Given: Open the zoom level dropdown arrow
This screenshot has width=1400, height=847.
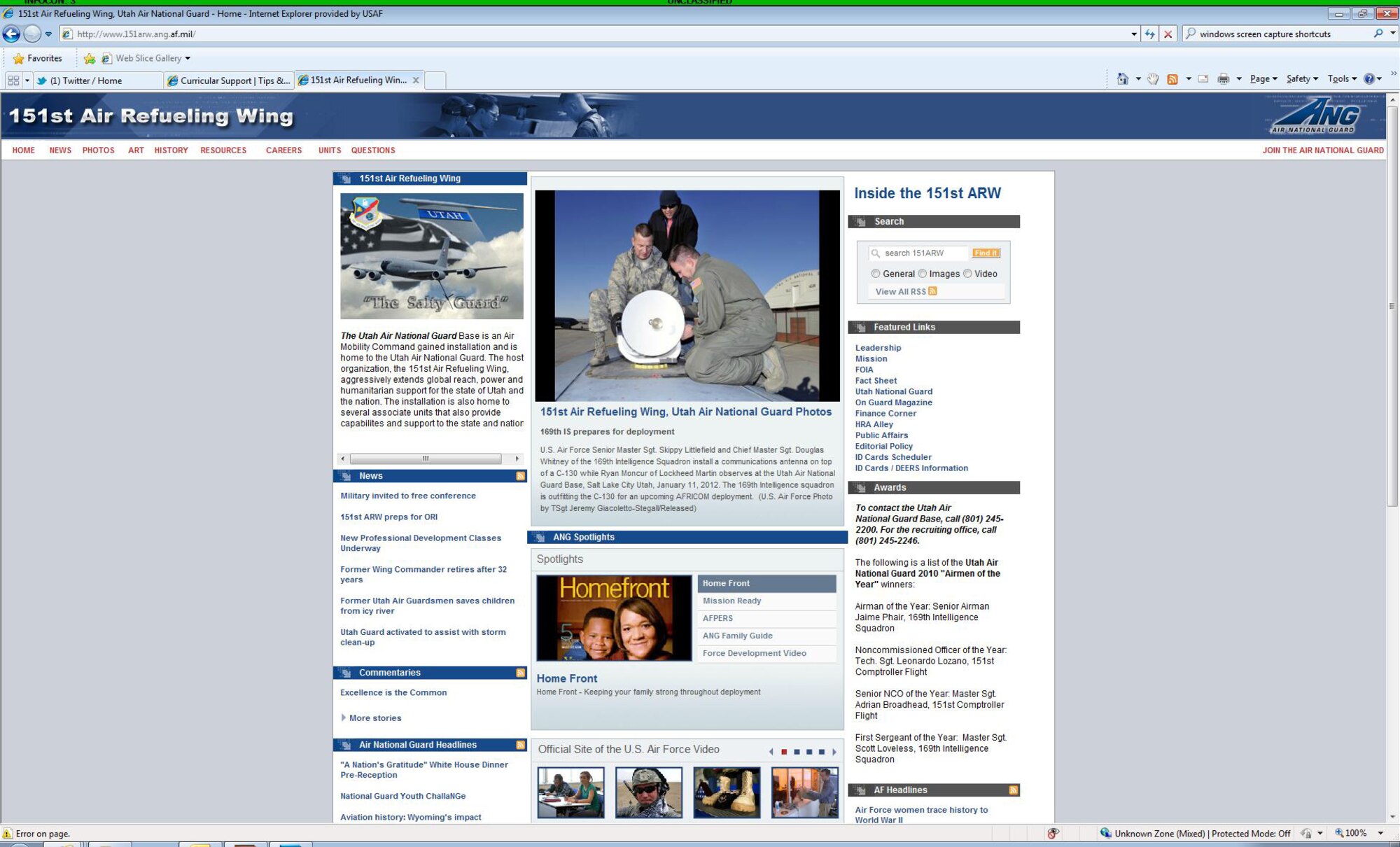Looking at the screenshot, I should [1380, 833].
